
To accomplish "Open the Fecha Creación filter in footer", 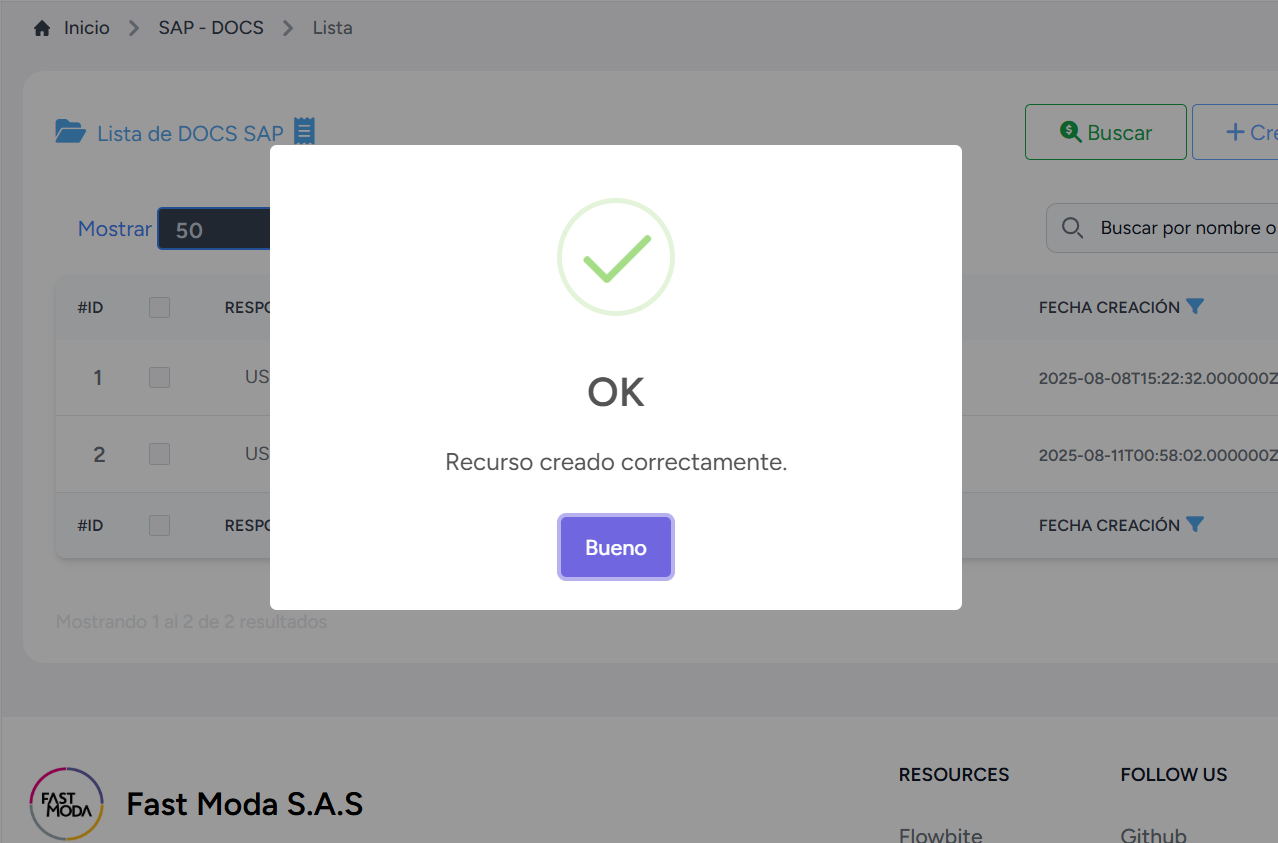I will coord(1194,525).
